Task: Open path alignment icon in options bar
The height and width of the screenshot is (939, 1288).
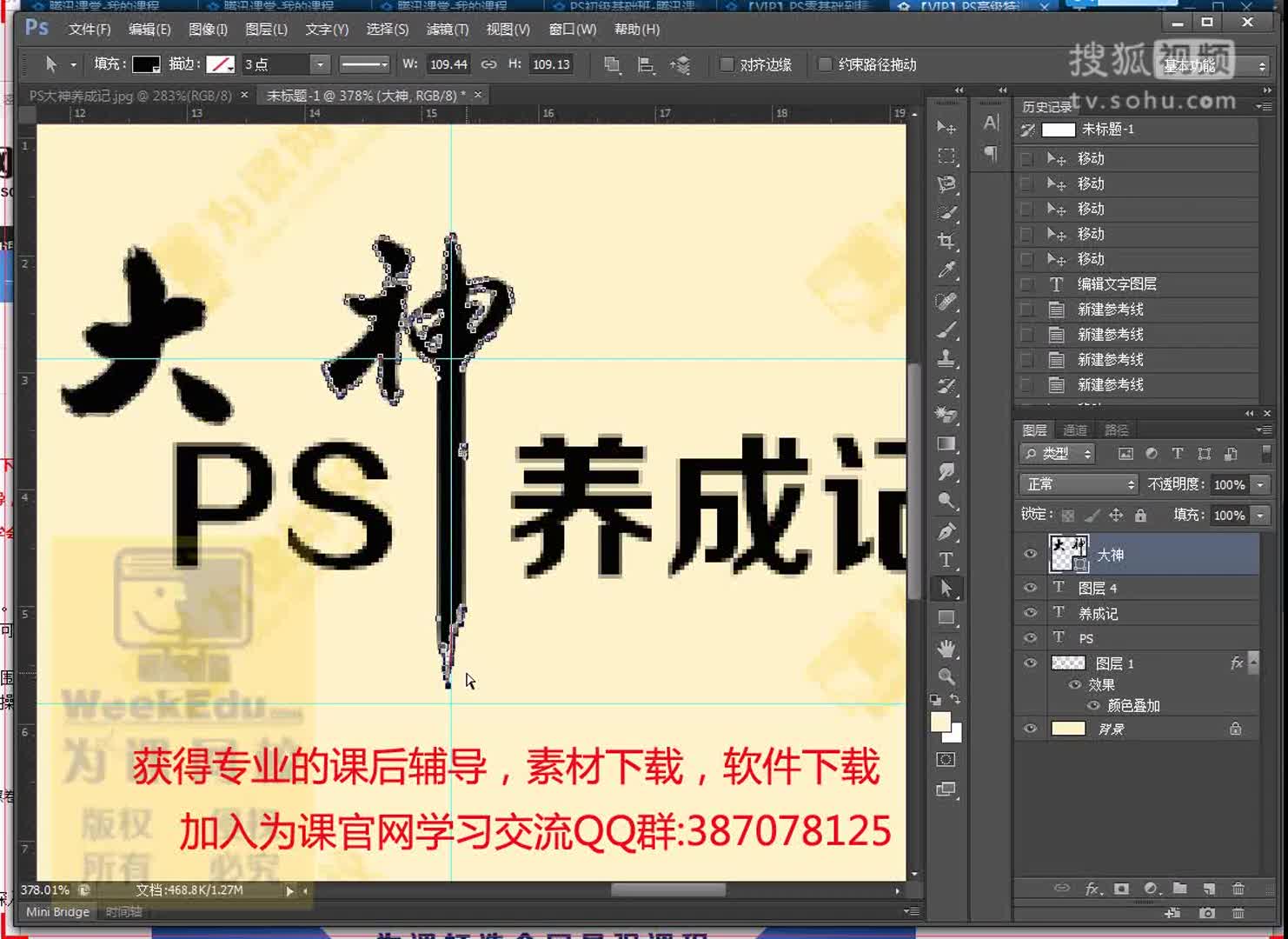Action: [646, 64]
